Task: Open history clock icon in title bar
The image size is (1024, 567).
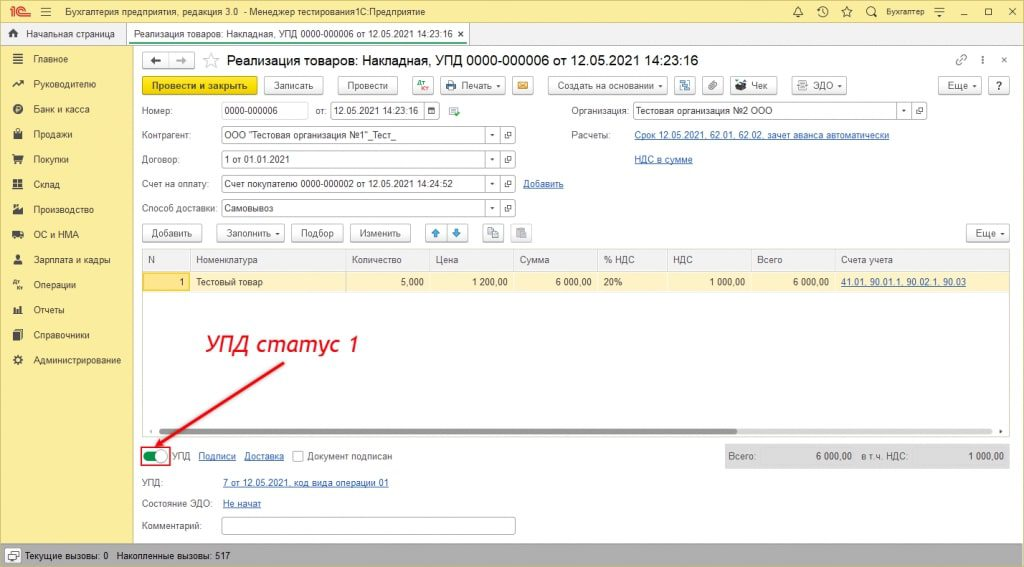Action: click(x=822, y=12)
